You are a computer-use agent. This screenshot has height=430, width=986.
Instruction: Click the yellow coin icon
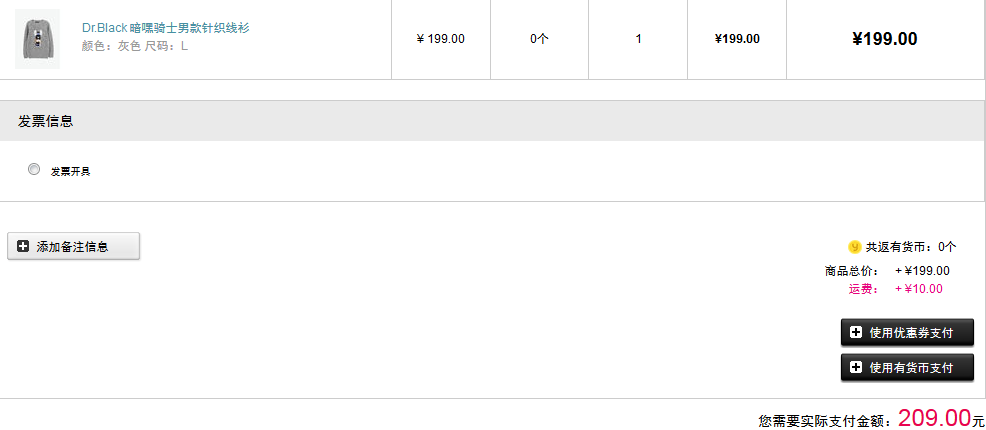[854, 246]
